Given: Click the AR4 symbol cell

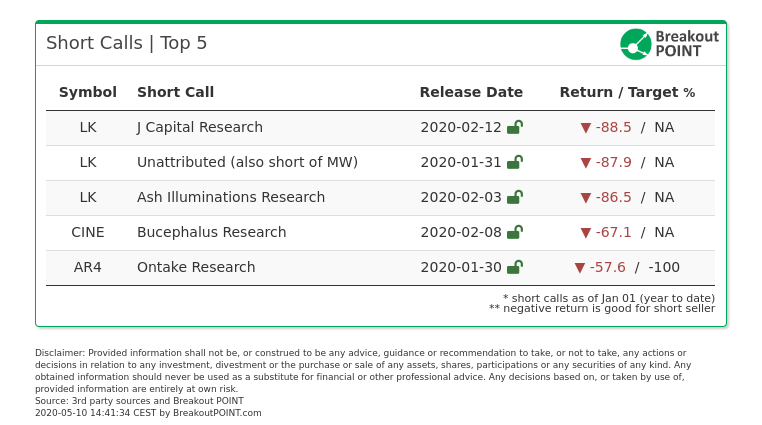Looking at the screenshot, I should click(x=87, y=267).
